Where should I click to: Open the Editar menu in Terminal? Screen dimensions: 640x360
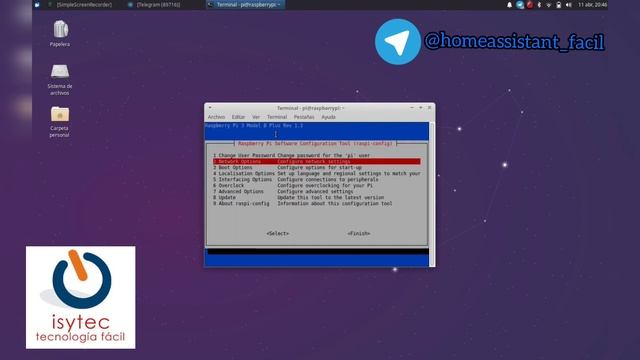238,117
